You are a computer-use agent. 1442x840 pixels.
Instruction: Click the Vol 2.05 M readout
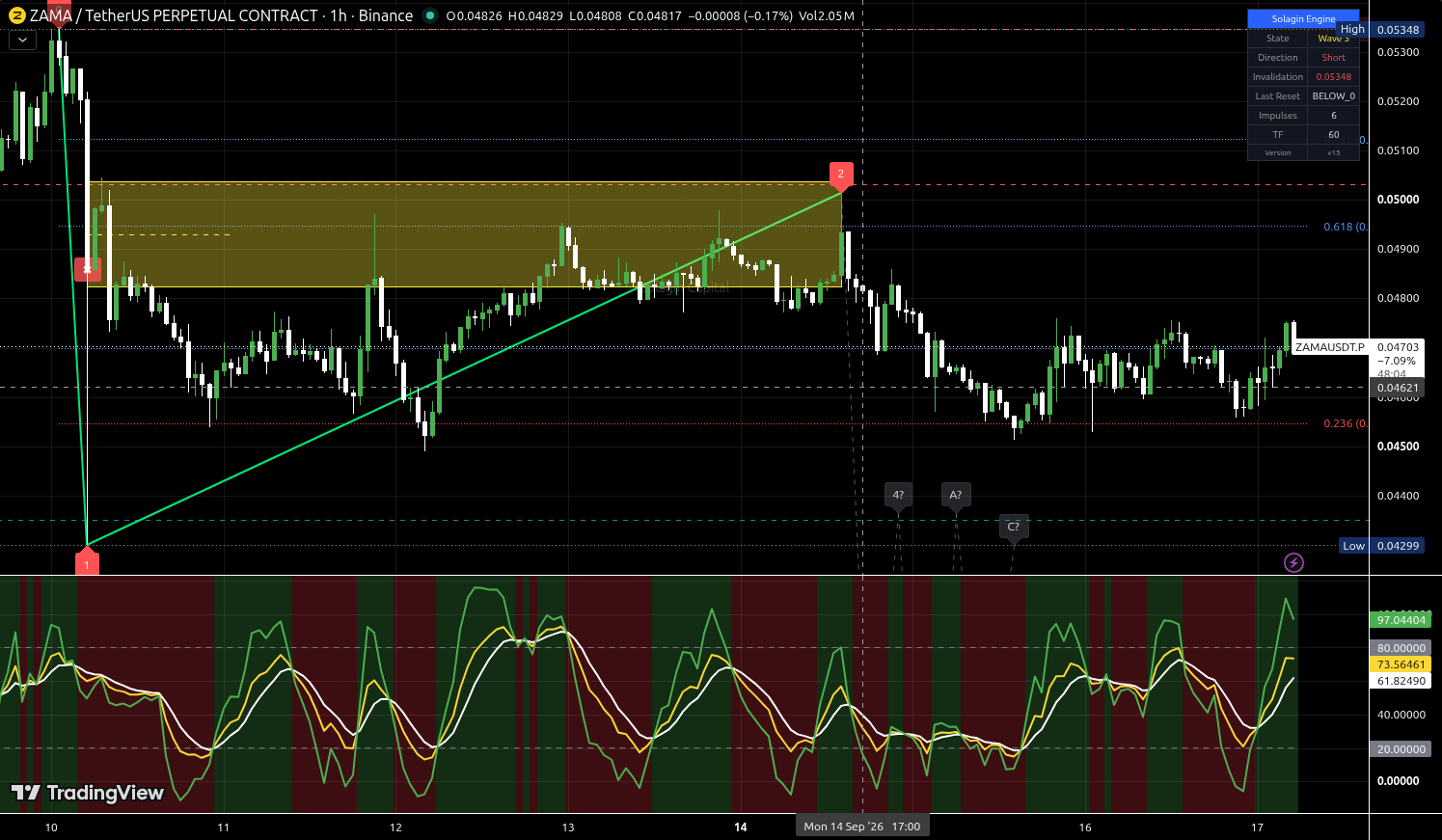[827, 16]
